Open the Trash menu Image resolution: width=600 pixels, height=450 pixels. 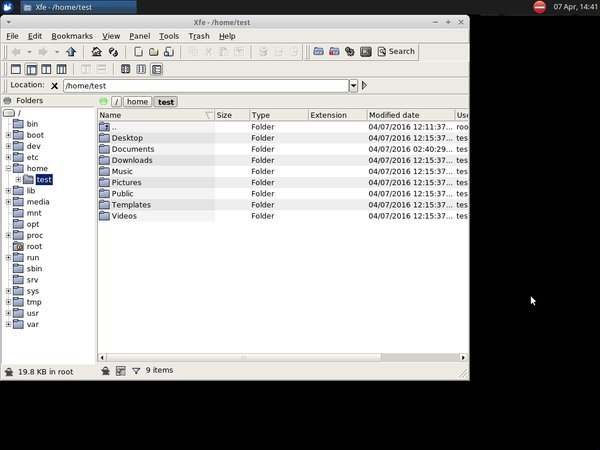click(199, 36)
